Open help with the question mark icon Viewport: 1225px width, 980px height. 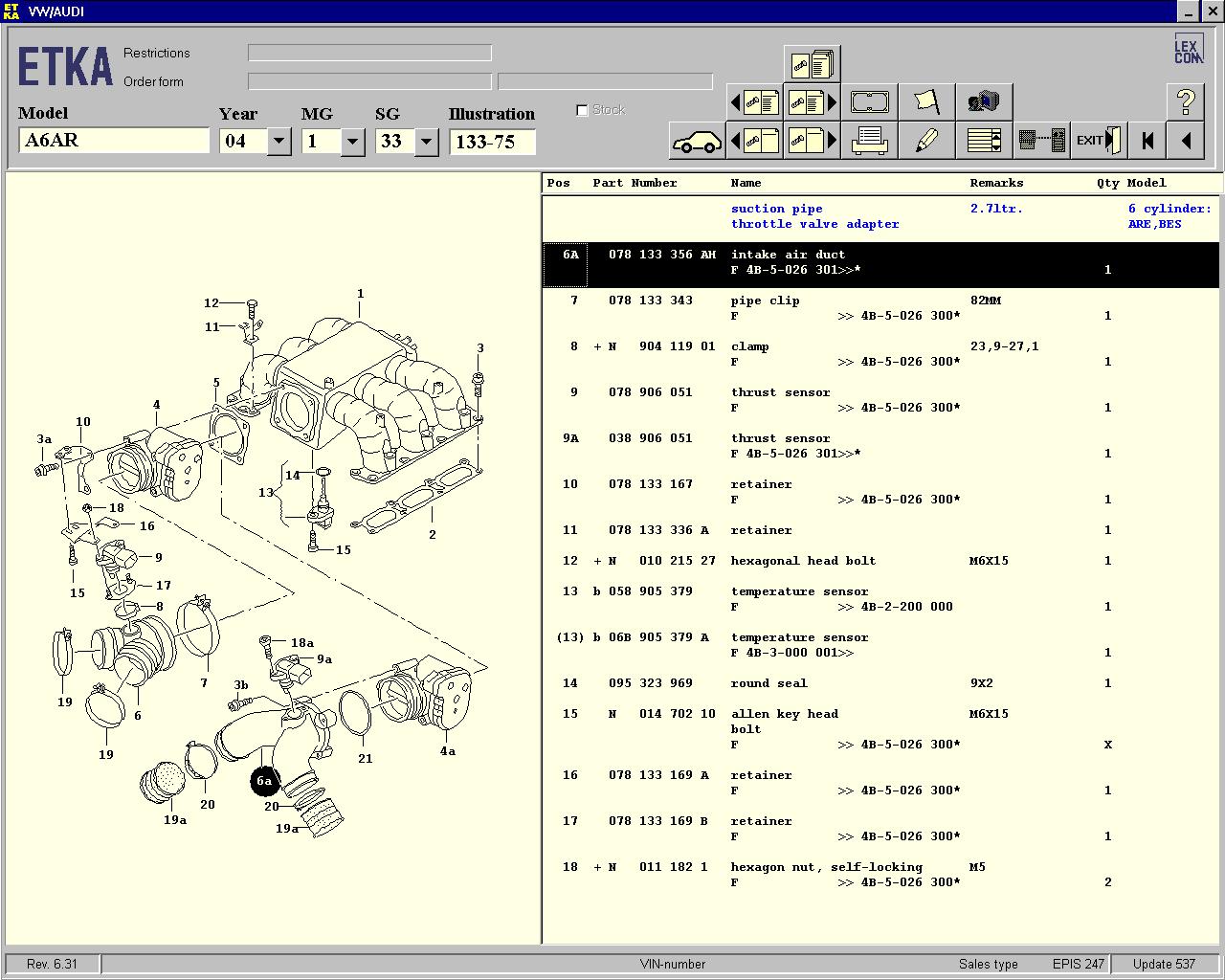pos(1185,101)
